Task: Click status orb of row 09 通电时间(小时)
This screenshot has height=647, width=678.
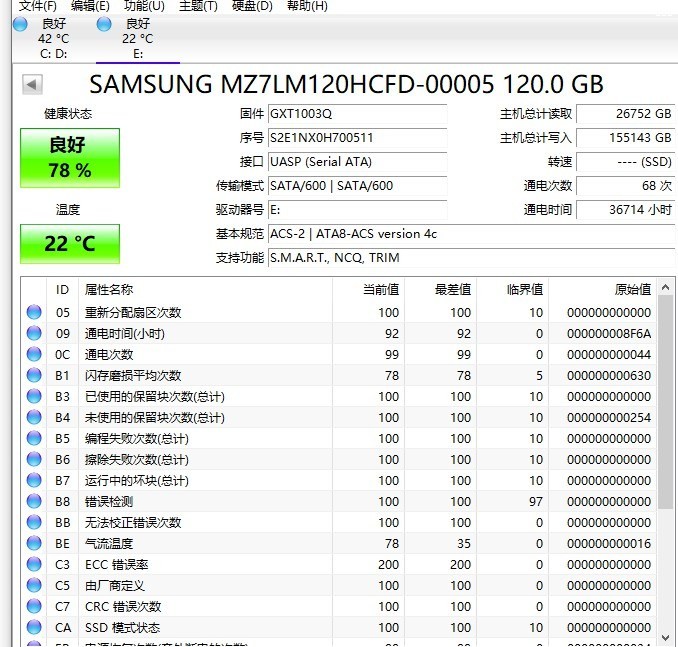Action: [x=34, y=333]
